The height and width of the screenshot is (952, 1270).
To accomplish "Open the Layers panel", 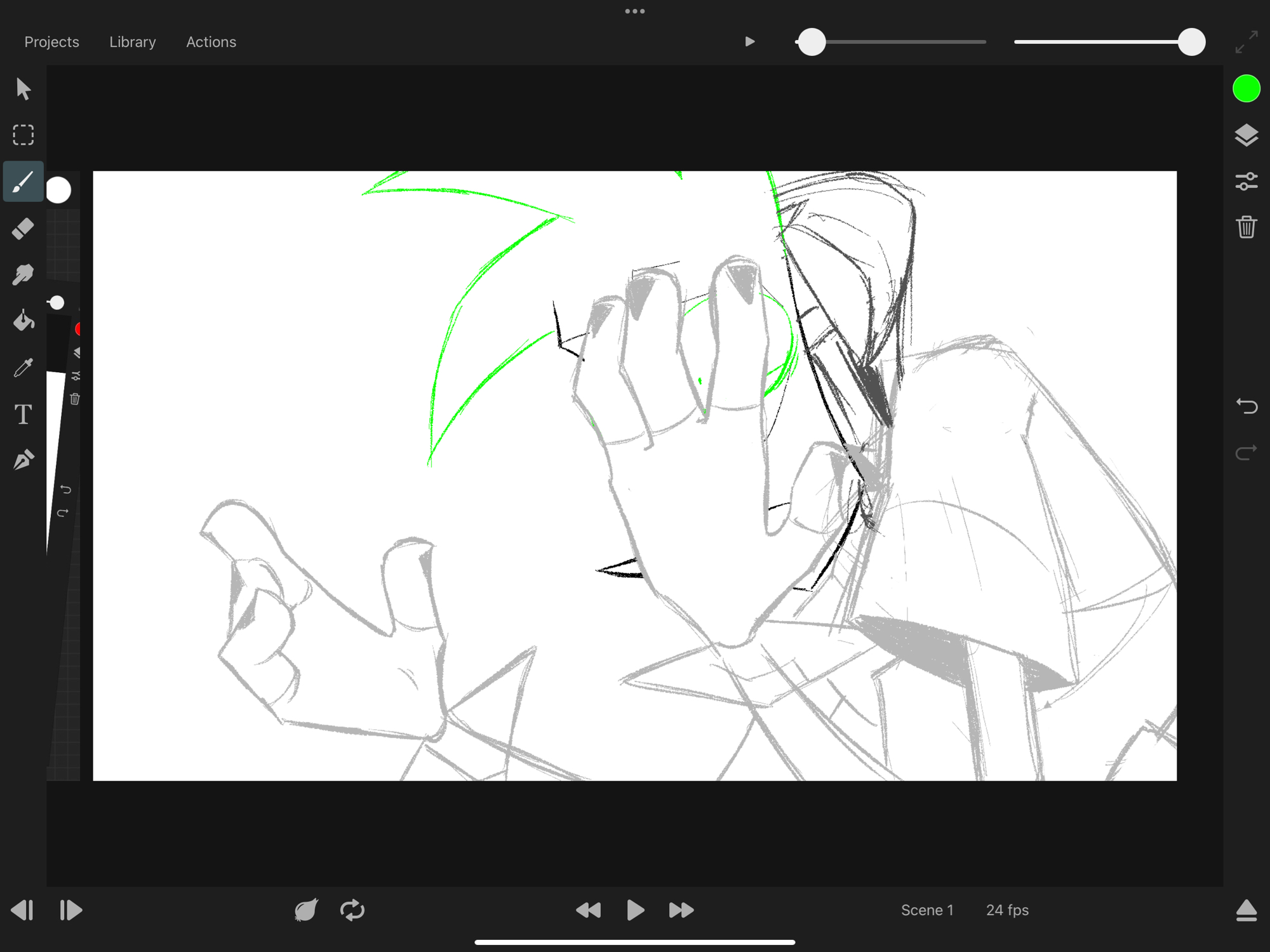I will pos(1247,135).
